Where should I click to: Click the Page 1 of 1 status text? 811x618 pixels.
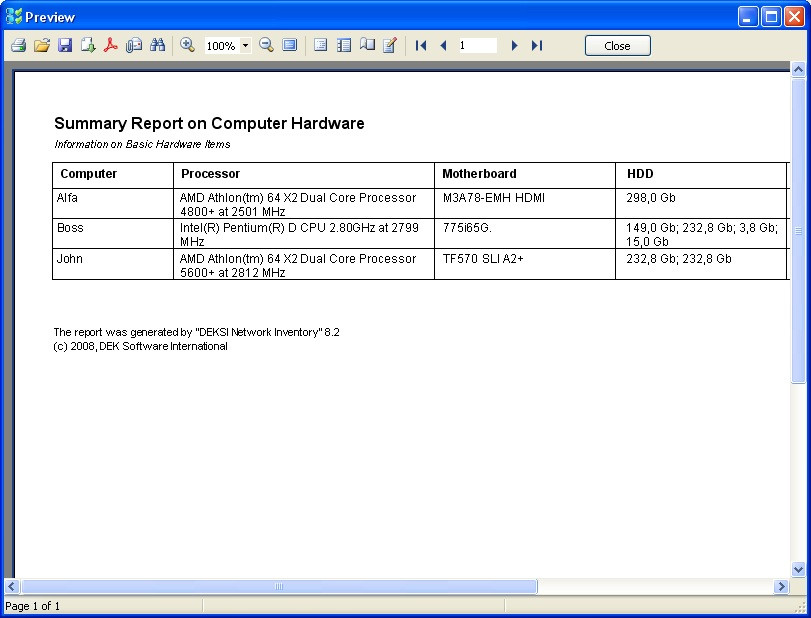point(32,606)
